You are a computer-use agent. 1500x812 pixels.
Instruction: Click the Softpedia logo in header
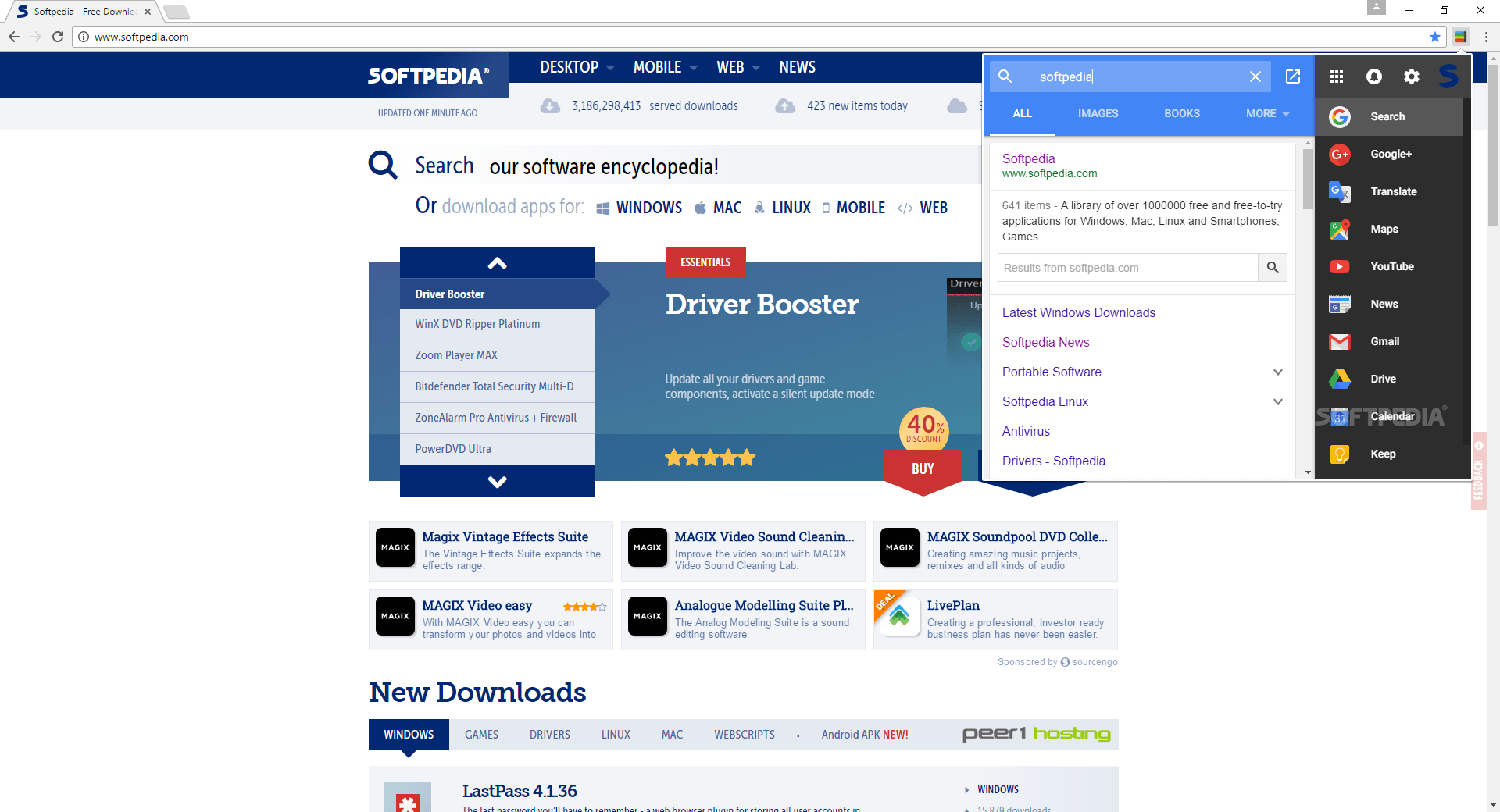tap(428, 76)
